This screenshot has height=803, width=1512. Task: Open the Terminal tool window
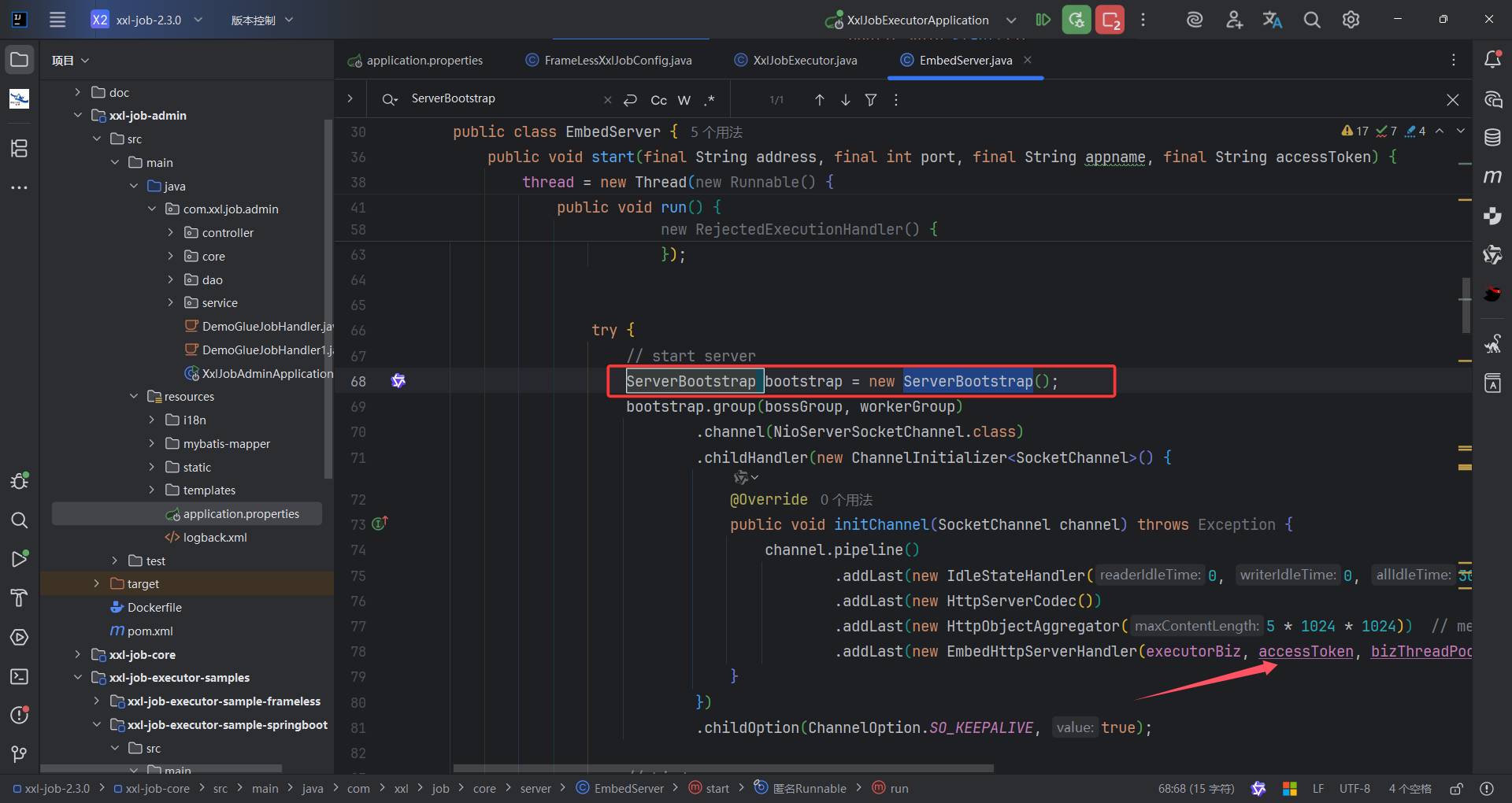point(20,677)
